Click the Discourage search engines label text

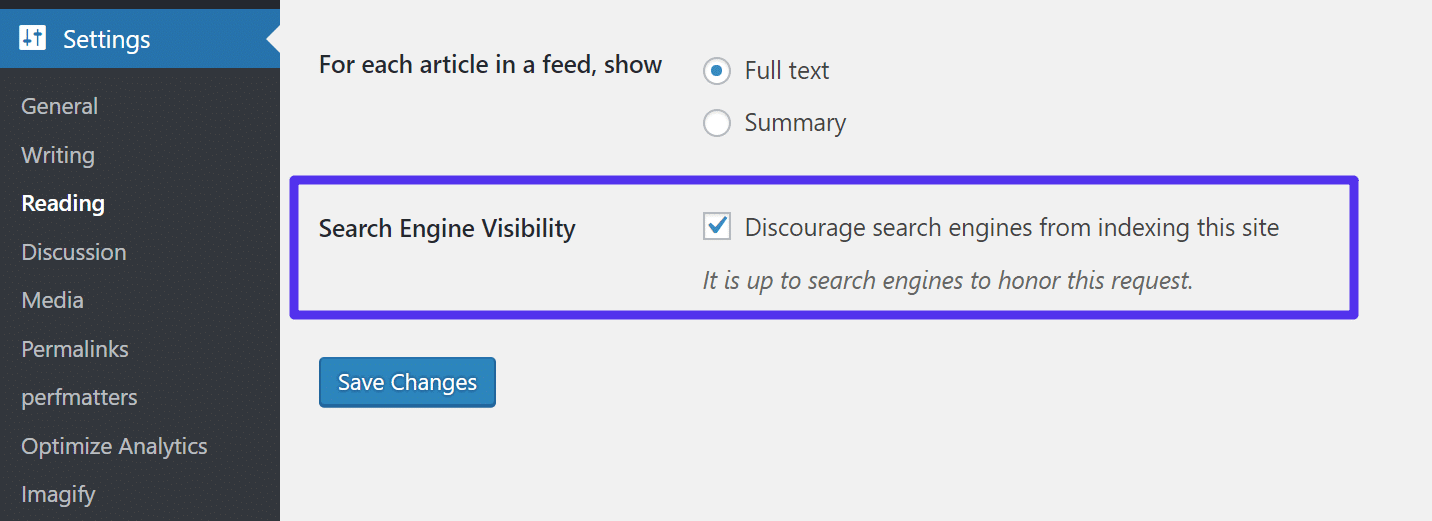click(1011, 227)
